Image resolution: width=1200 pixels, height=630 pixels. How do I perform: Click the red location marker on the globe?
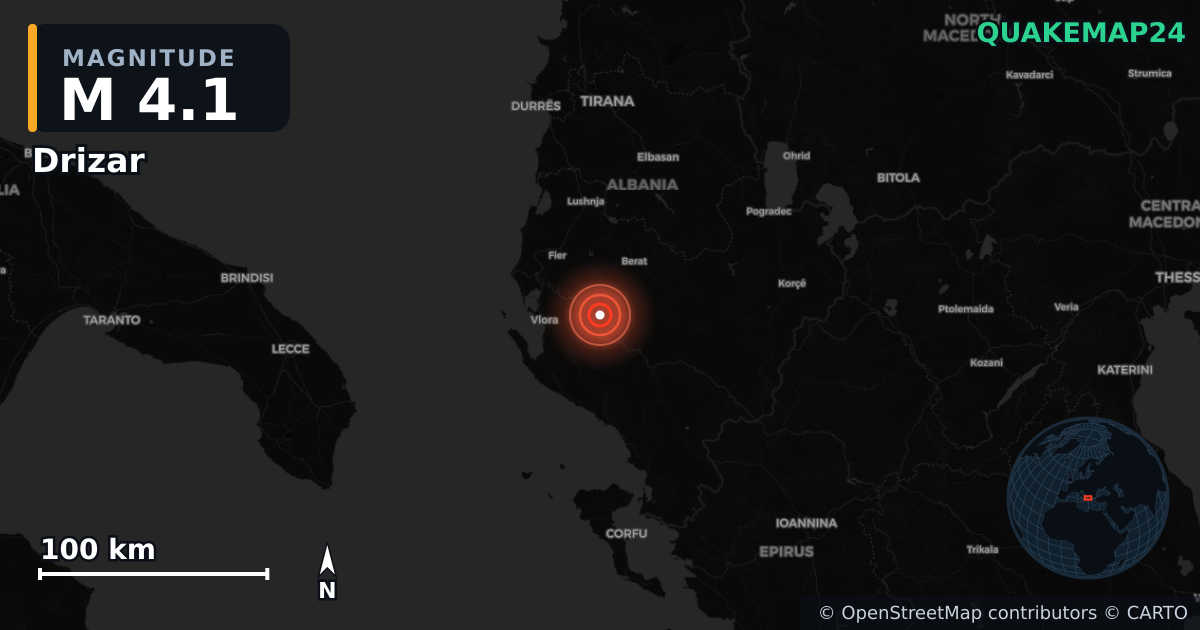[x=1088, y=498]
